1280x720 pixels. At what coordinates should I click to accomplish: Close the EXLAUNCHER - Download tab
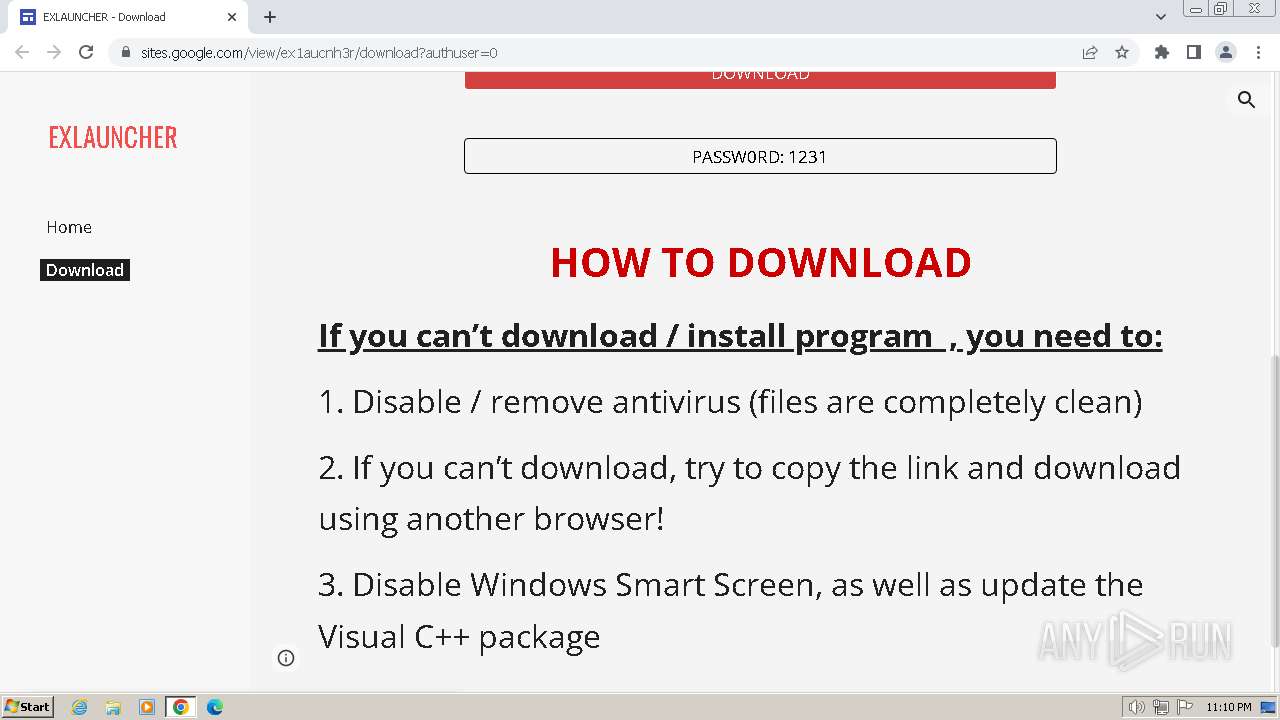[x=232, y=17]
